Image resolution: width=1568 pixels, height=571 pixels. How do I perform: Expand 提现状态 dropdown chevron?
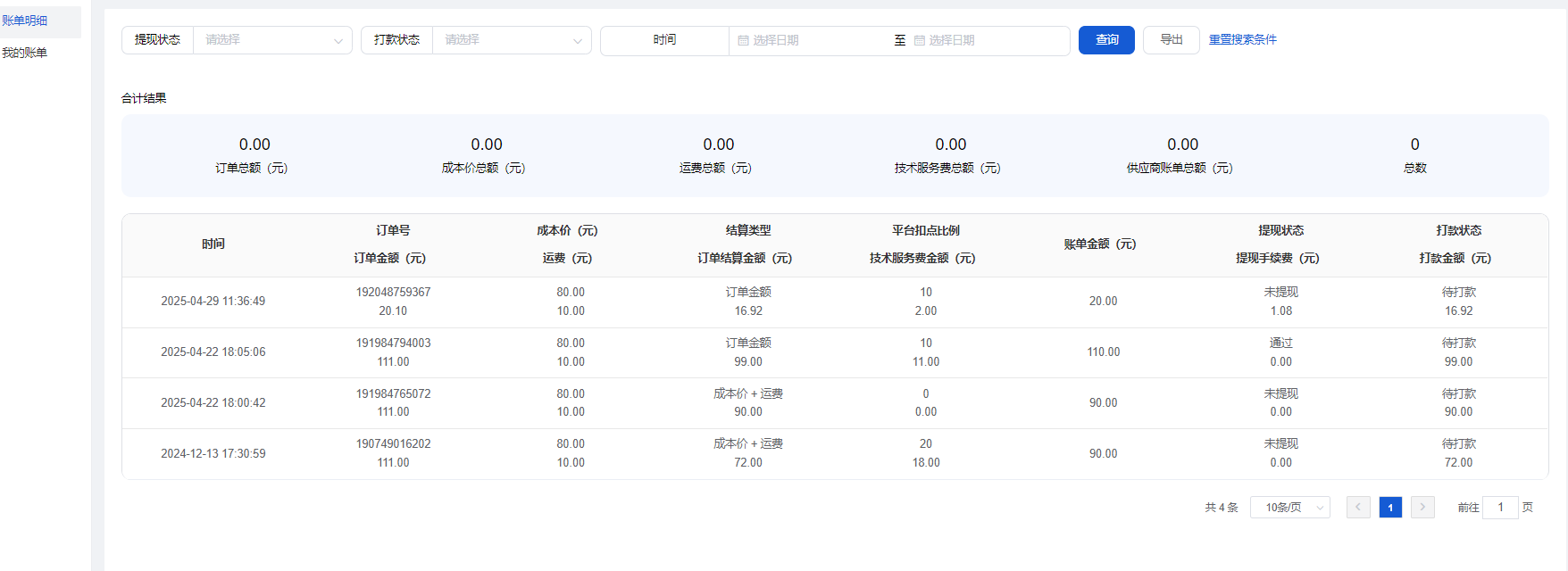point(338,40)
